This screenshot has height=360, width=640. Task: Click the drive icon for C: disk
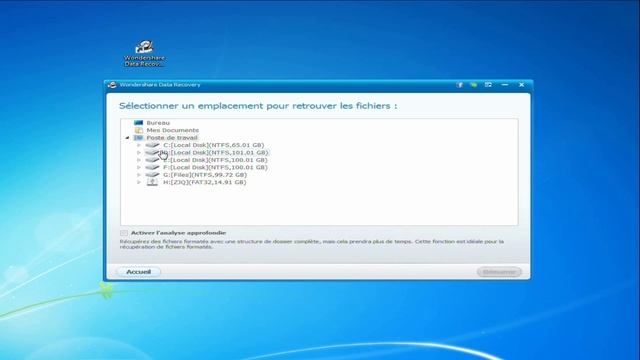tap(152, 145)
